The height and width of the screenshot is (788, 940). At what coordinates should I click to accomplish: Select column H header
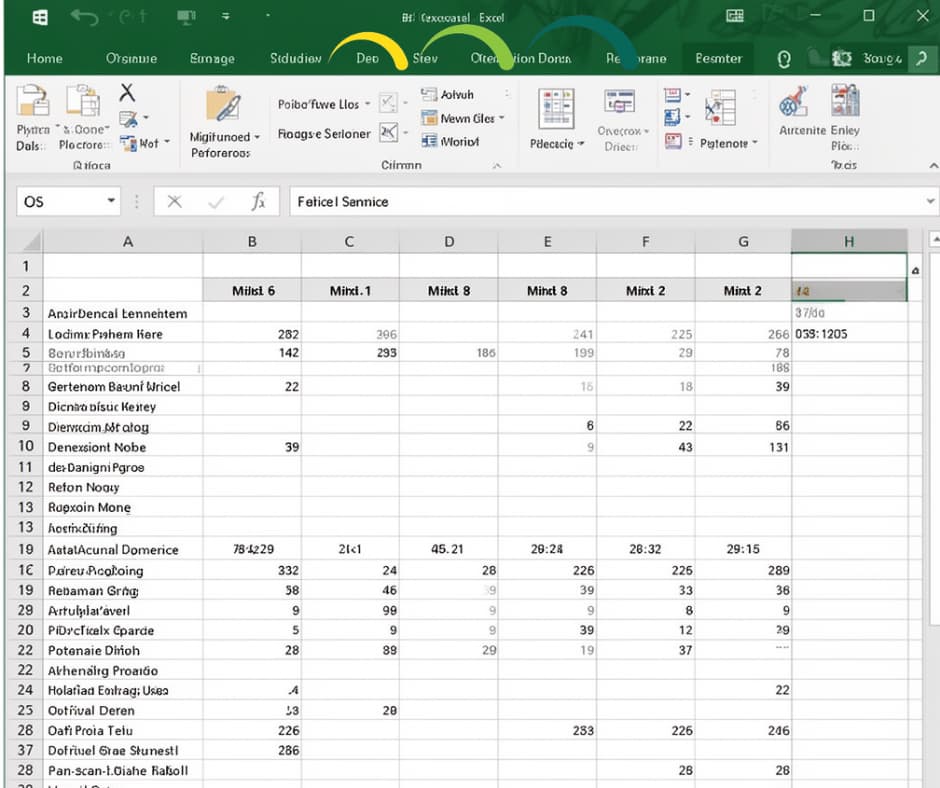coord(849,241)
